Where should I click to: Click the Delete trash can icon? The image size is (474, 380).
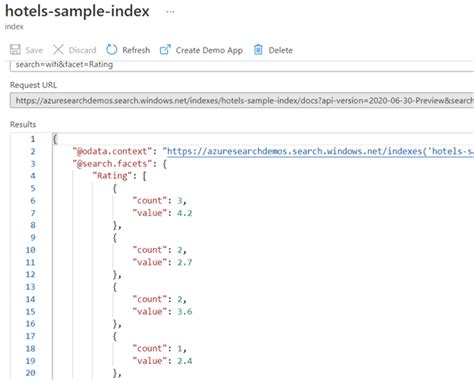tap(258, 50)
